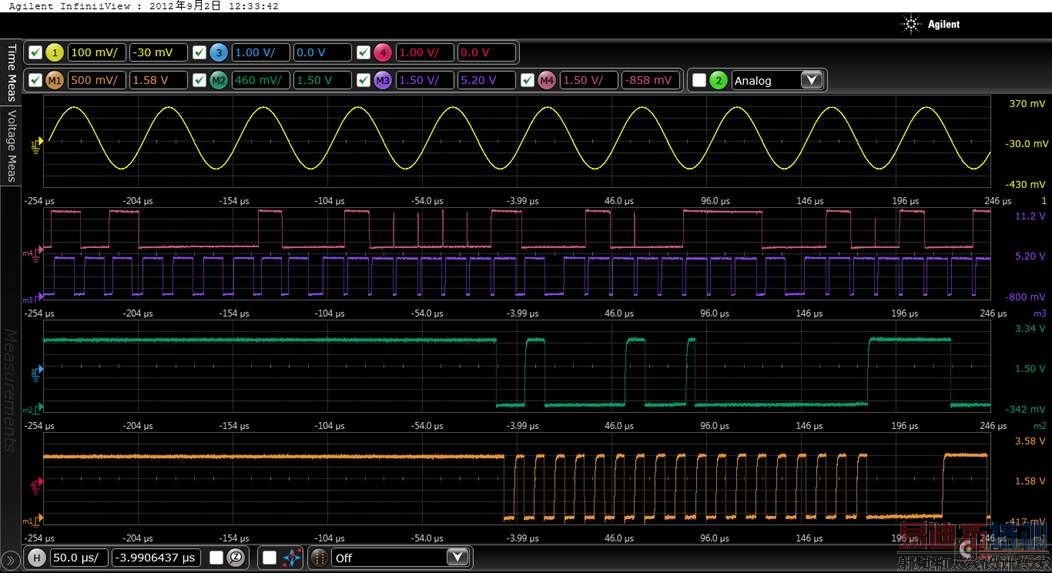Edit M1 offset 1.58 V
The height and width of the screenshot is (573, 1052).
158,81
